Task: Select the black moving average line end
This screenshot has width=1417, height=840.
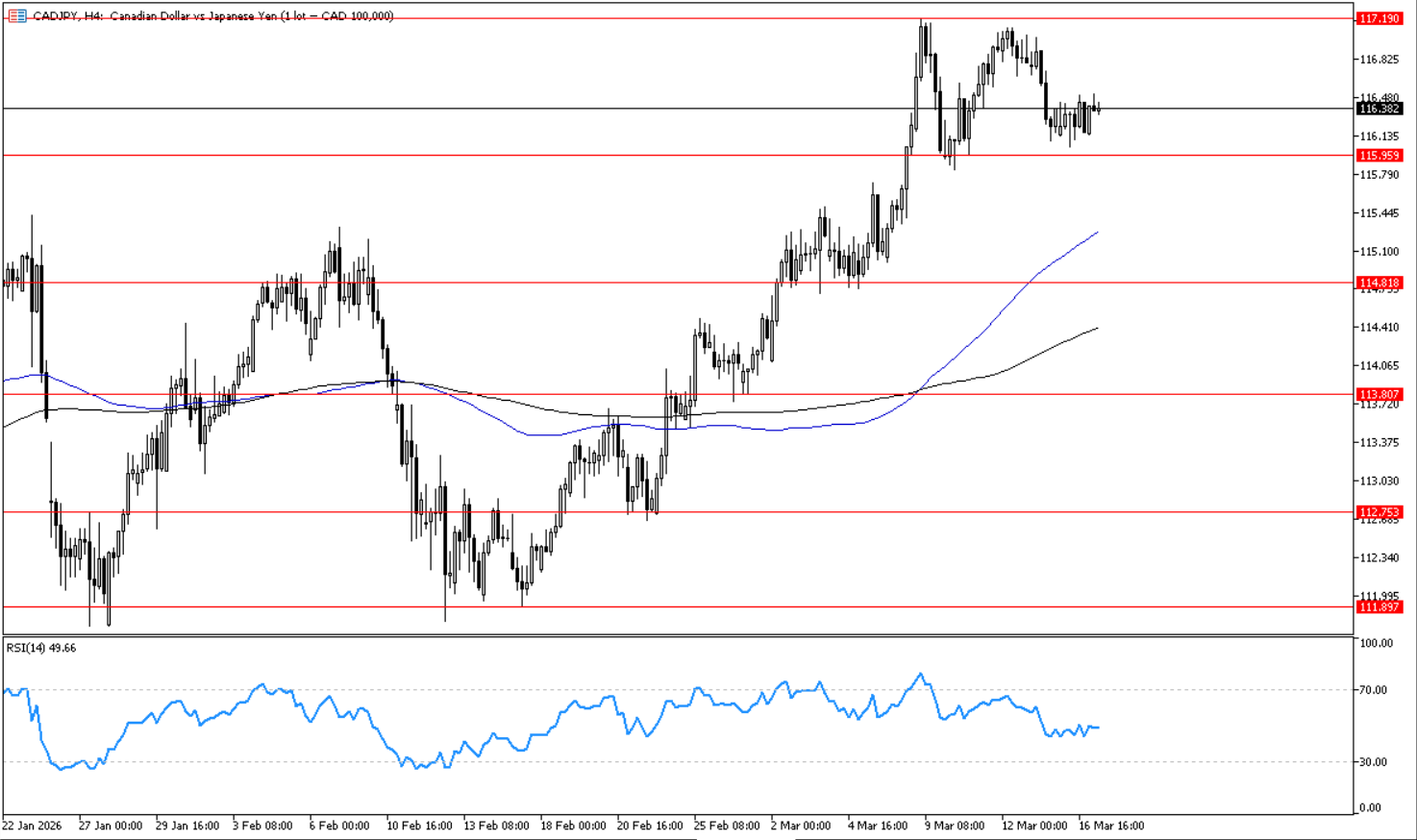Action: [1096, 329]
